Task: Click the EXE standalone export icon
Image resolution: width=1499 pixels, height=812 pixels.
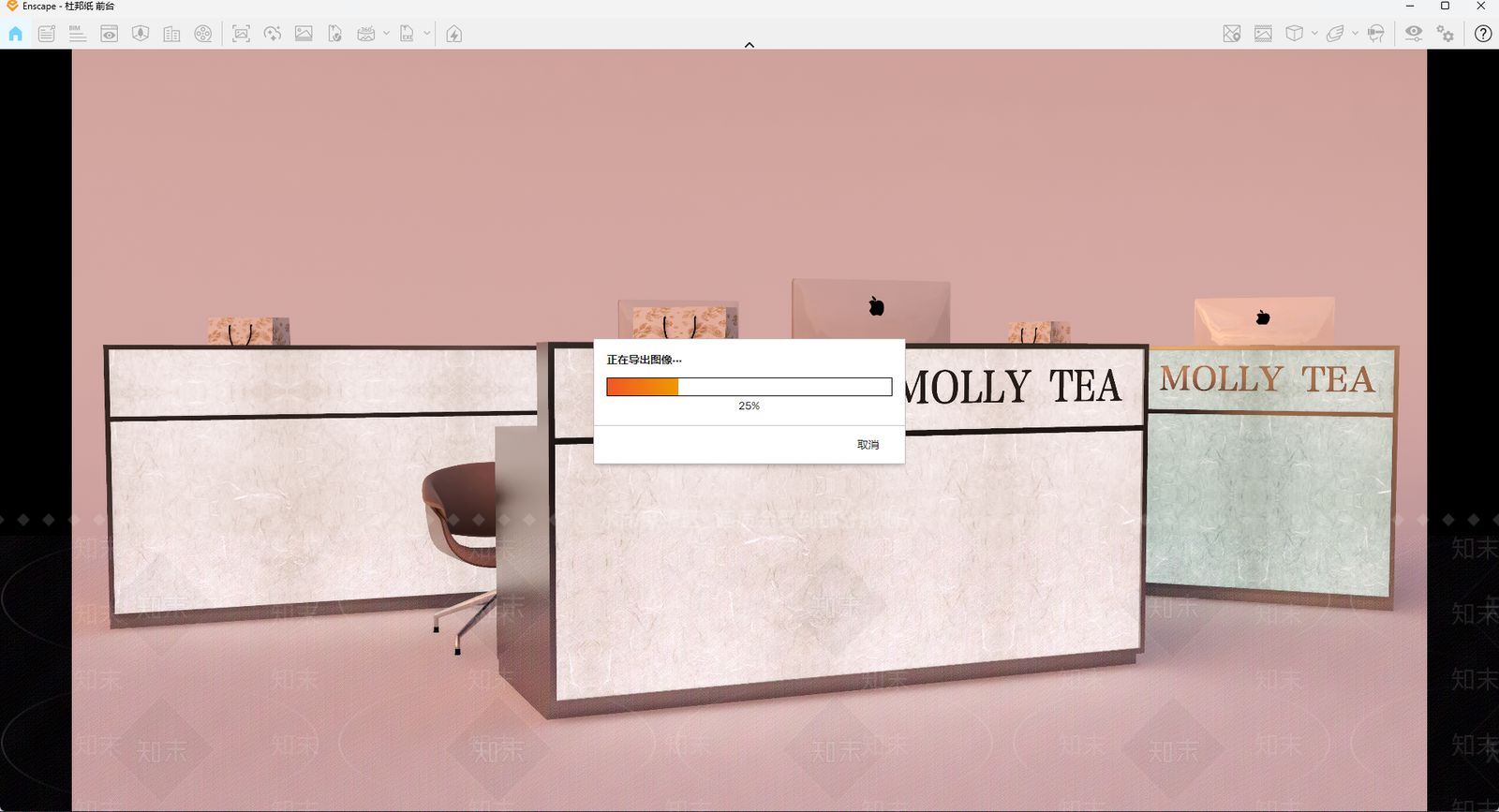Action: 407,34
